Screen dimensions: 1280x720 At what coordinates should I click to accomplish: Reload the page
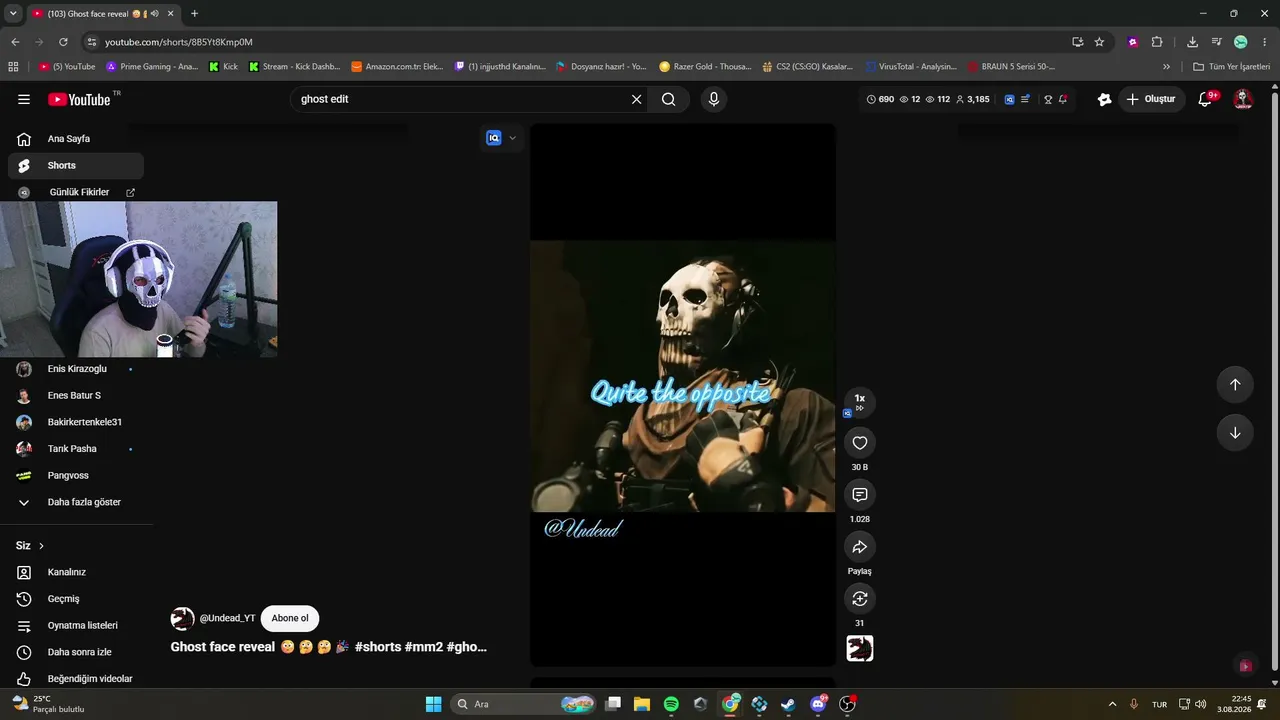[63, 42]
